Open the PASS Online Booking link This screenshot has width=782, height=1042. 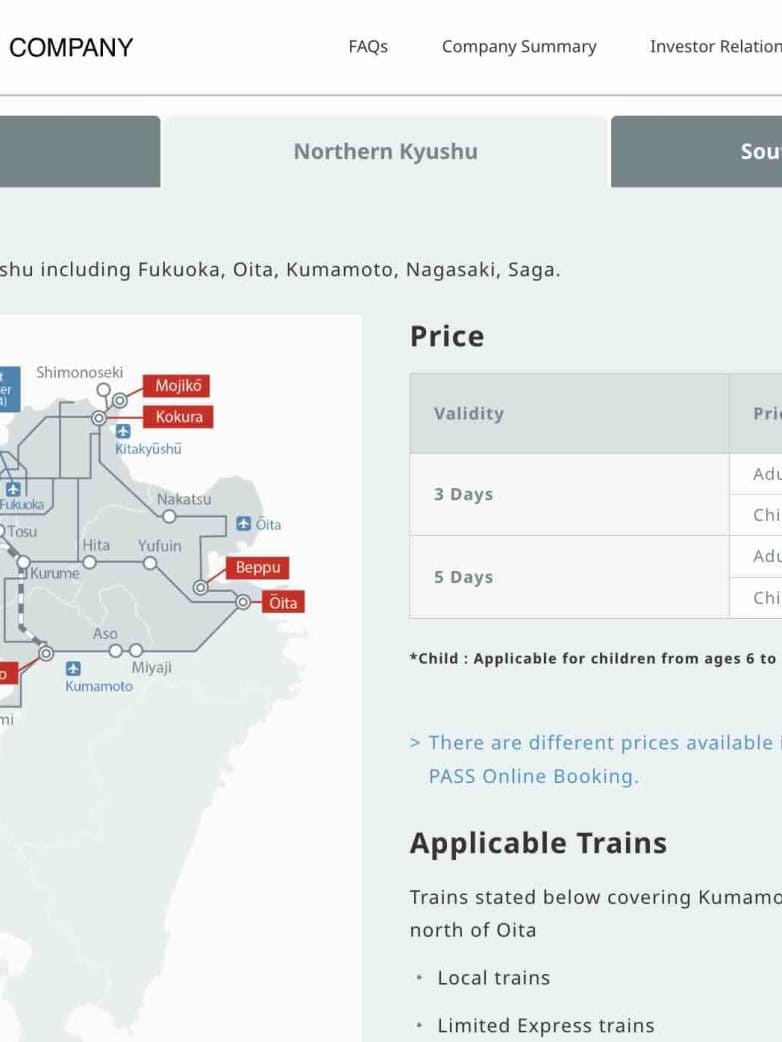click(x=532, y=776)
